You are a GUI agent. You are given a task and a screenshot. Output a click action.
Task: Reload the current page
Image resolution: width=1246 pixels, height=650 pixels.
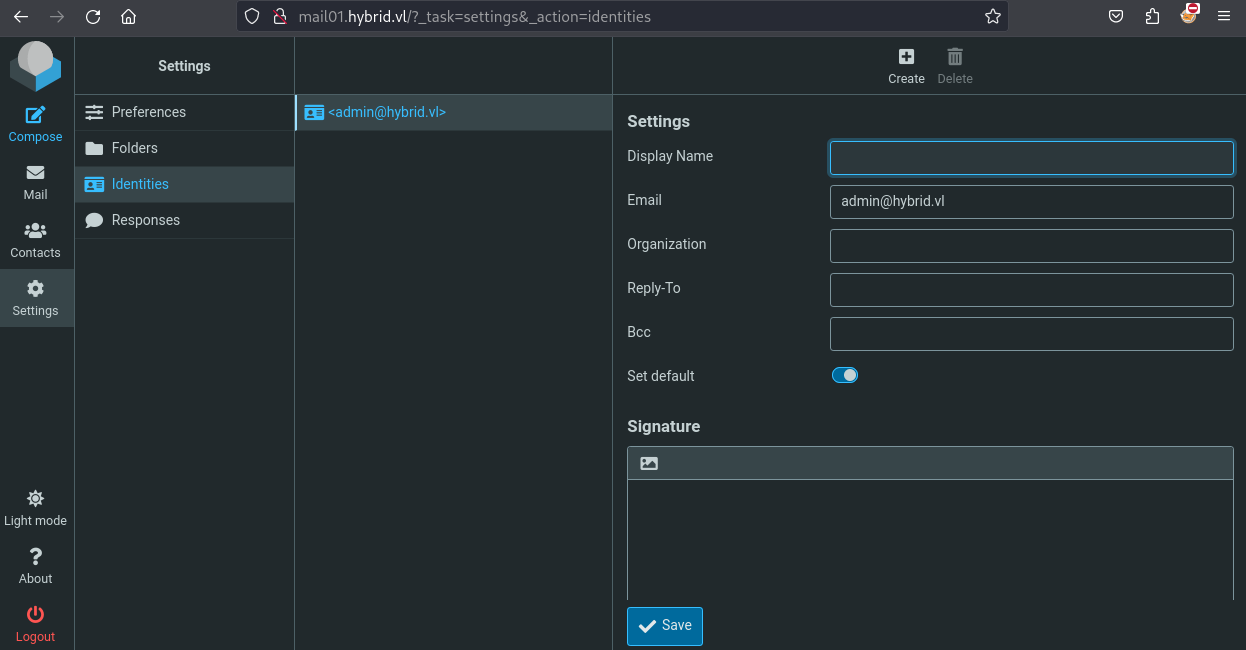pos(93,17)
